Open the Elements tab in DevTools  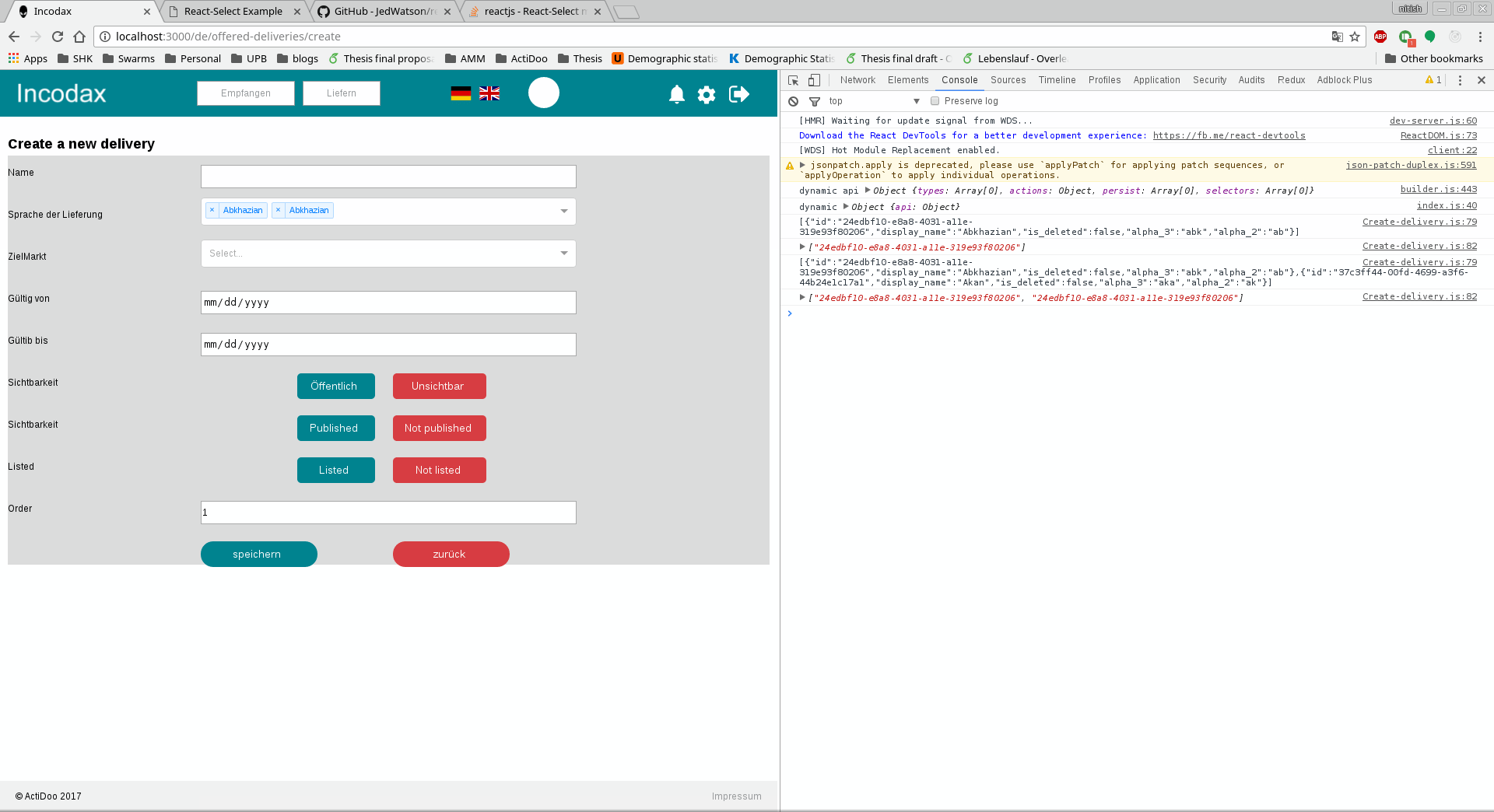tap(908, 80)
